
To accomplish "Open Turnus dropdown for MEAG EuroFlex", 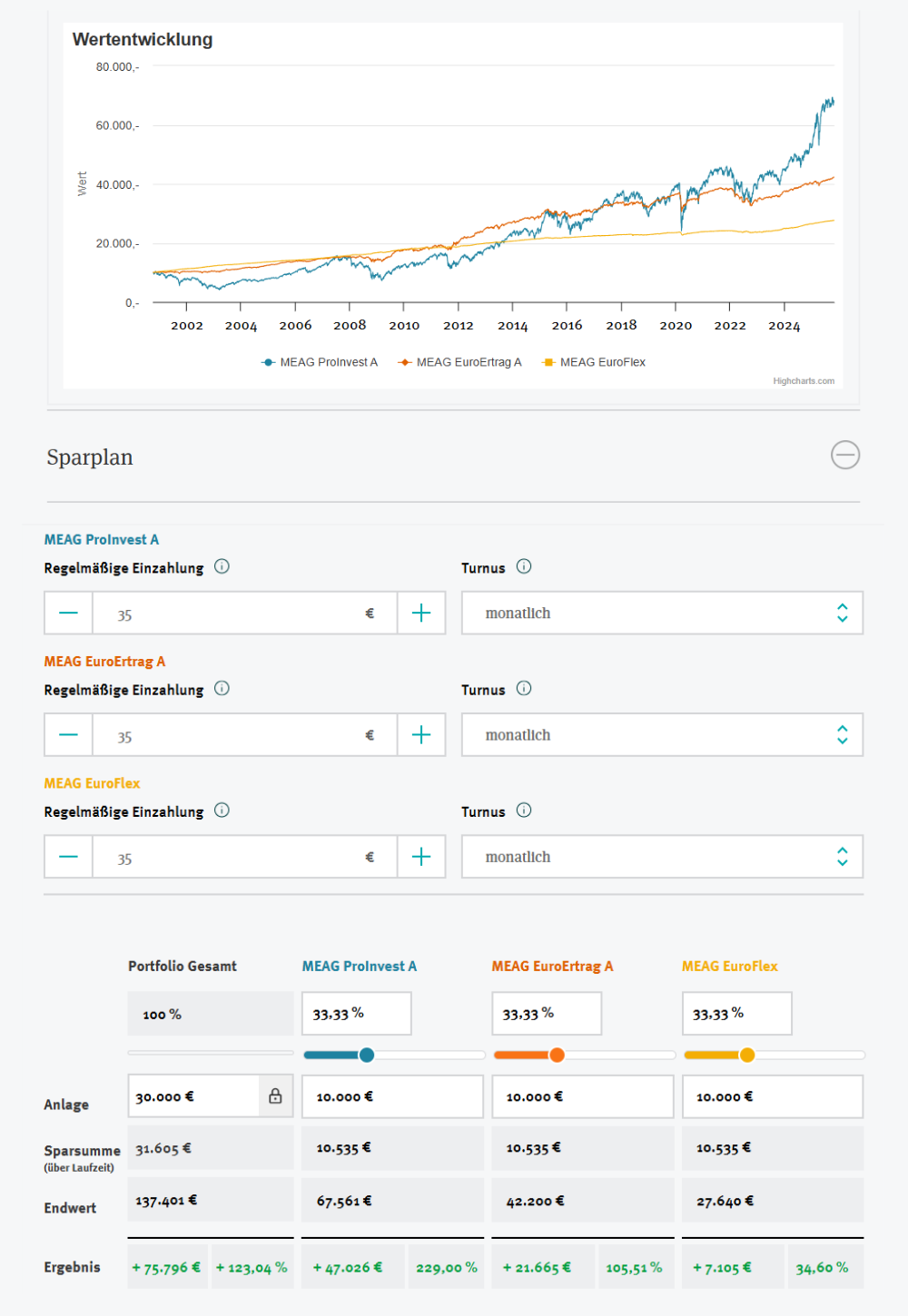I will (x=662, y=857).
